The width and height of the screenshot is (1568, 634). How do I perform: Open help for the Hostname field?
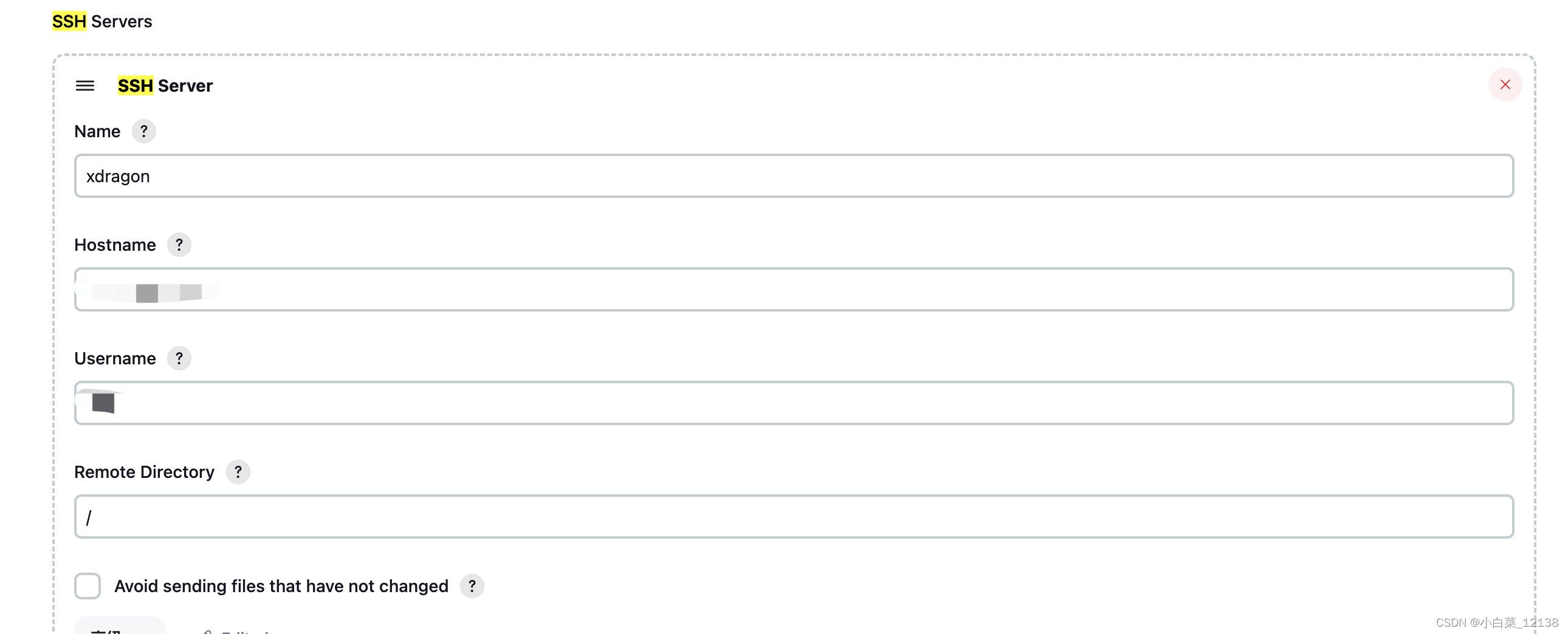tap(179, 245)
